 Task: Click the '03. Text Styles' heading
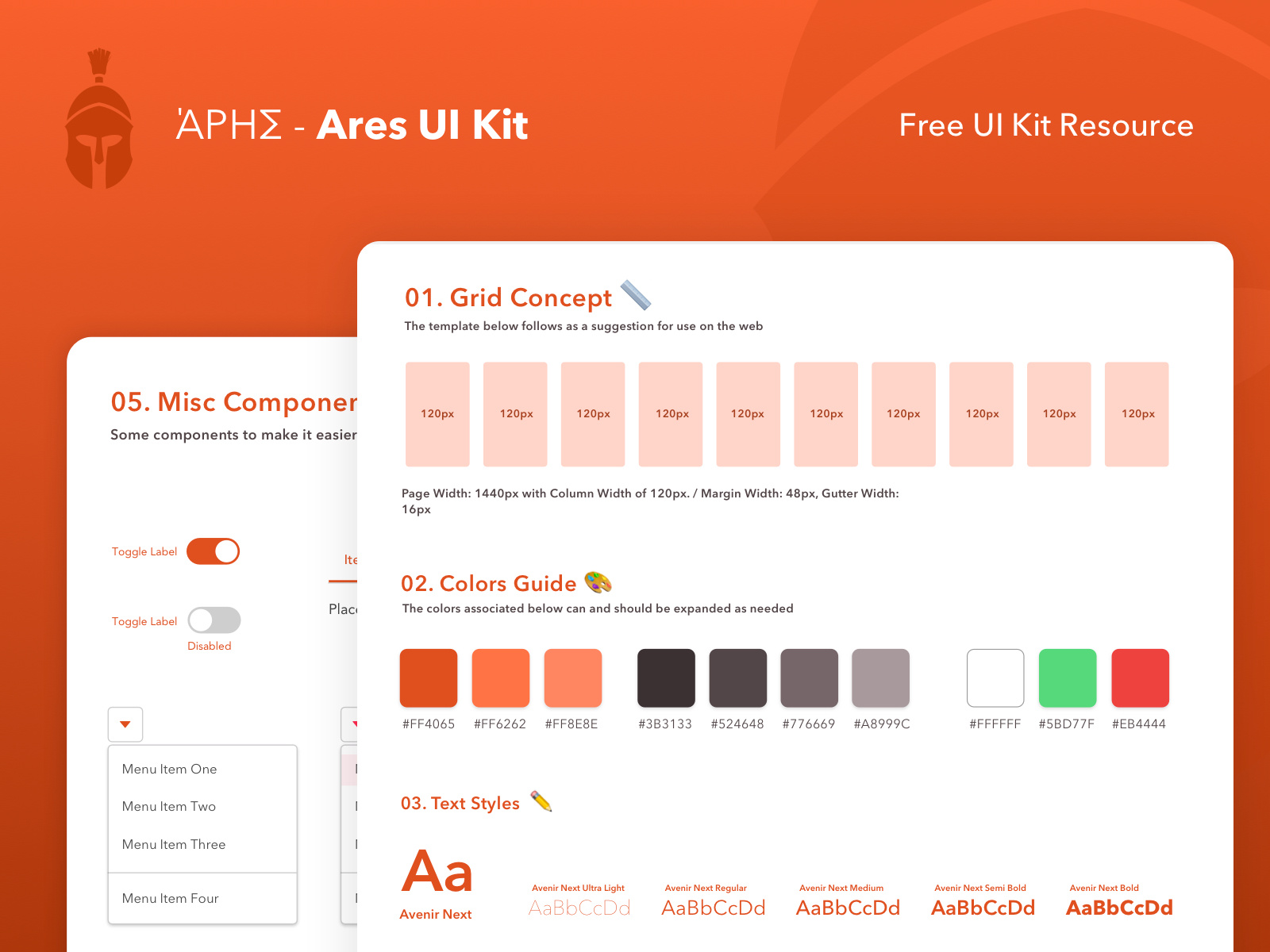click(460, 804)
